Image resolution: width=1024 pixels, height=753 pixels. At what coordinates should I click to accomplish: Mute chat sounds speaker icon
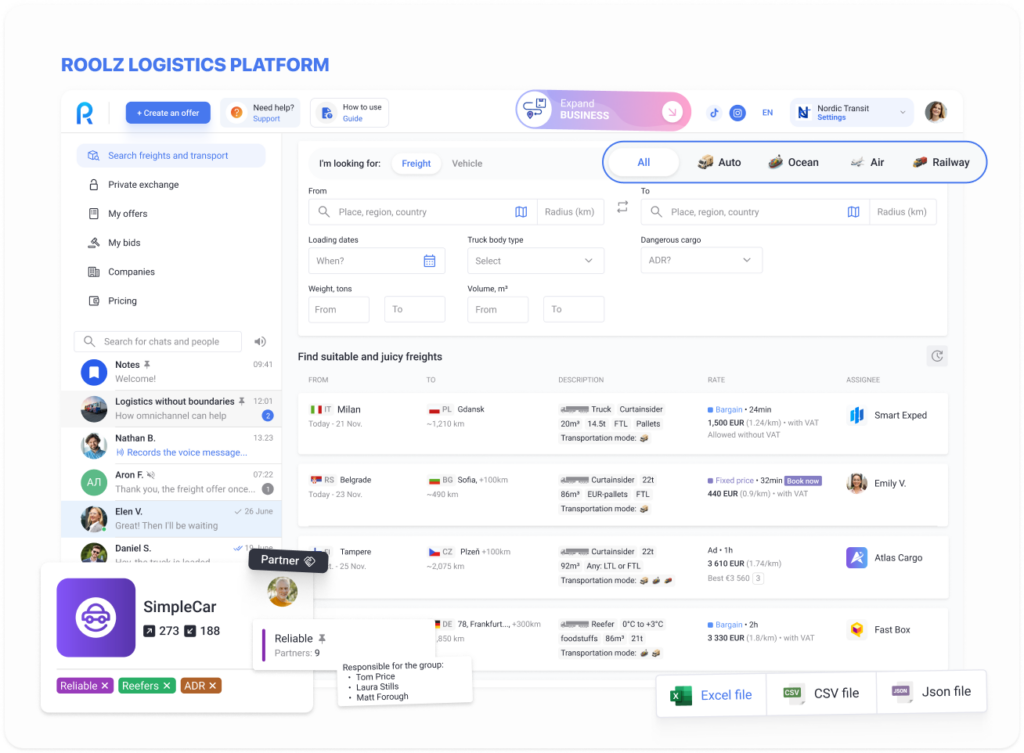click(260, 342)
